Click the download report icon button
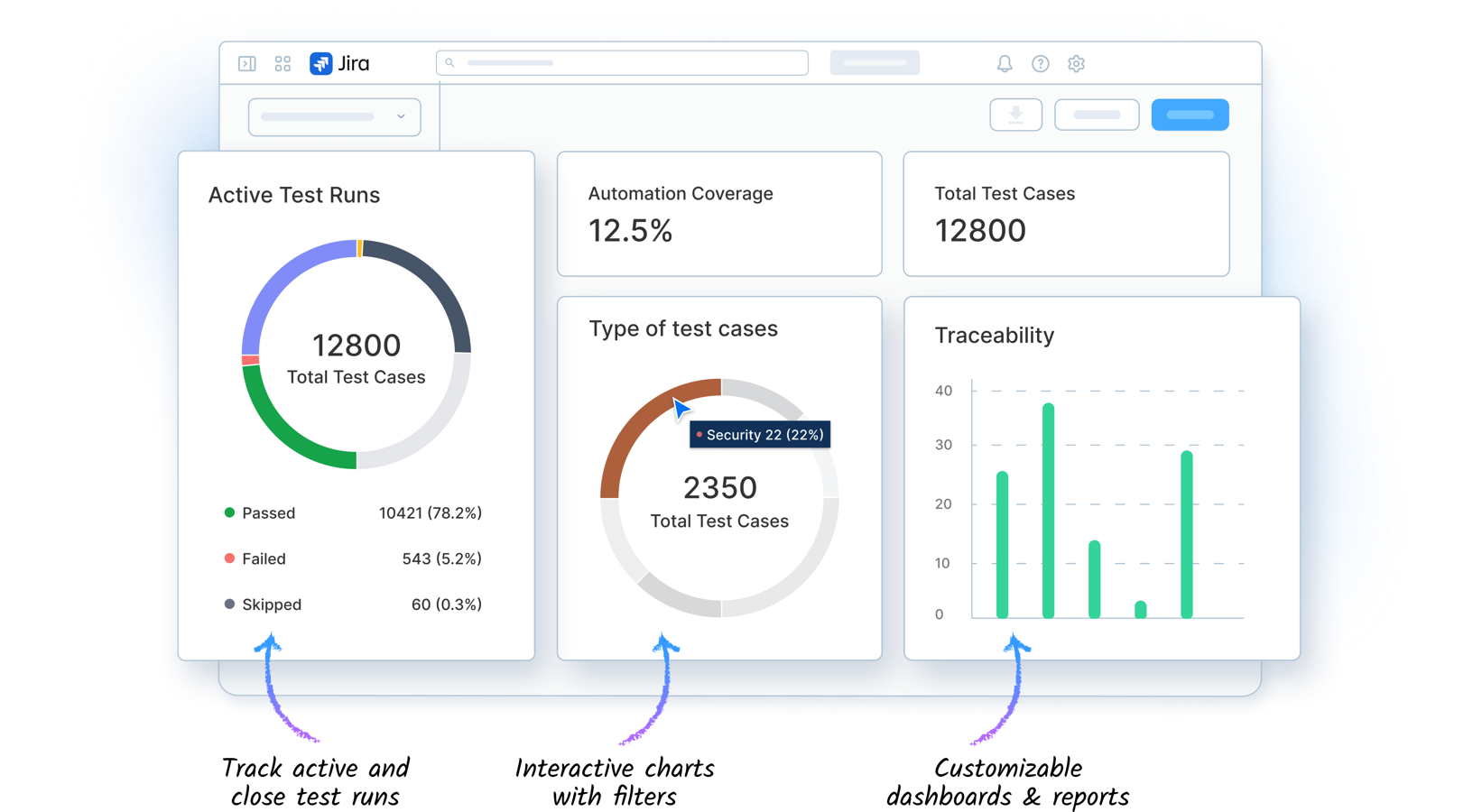 click(1015, 115)
